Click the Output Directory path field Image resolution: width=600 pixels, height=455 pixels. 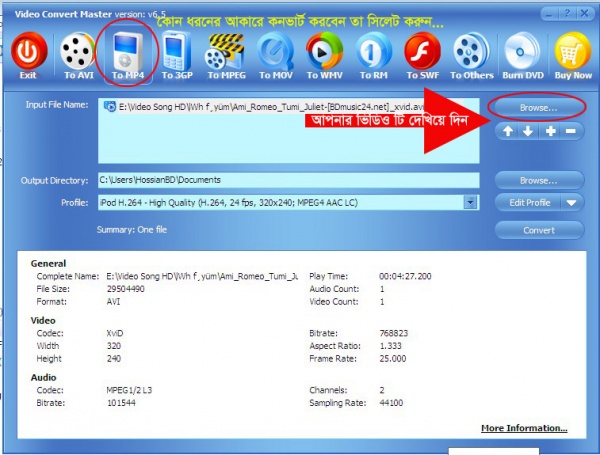tap(289, 180)
